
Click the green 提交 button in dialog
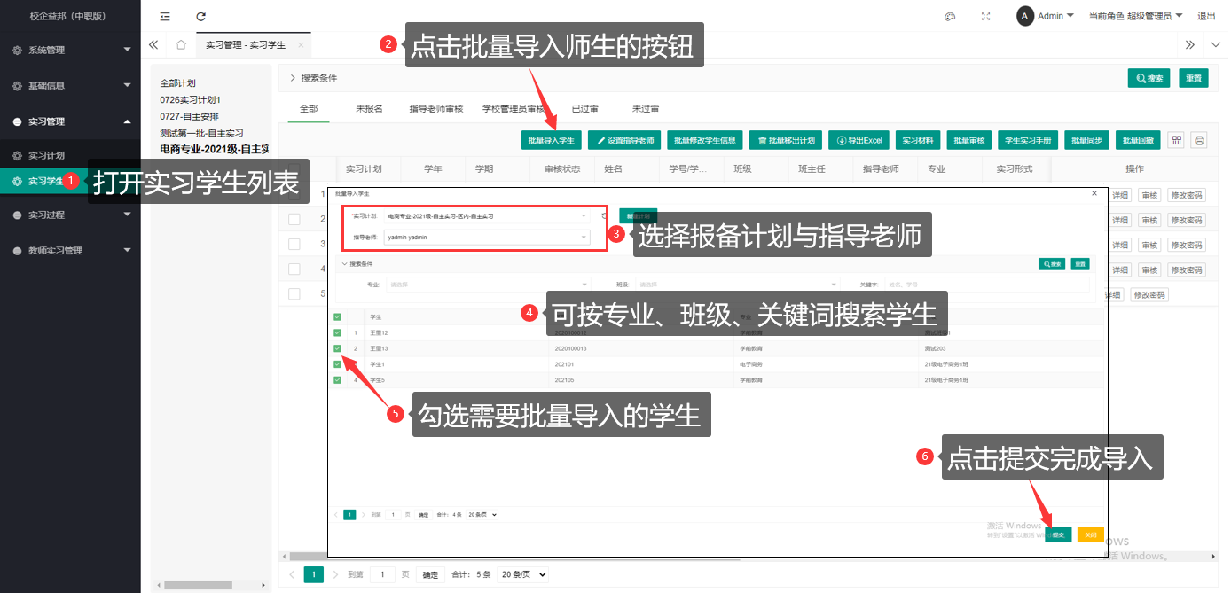(1058, 535)
